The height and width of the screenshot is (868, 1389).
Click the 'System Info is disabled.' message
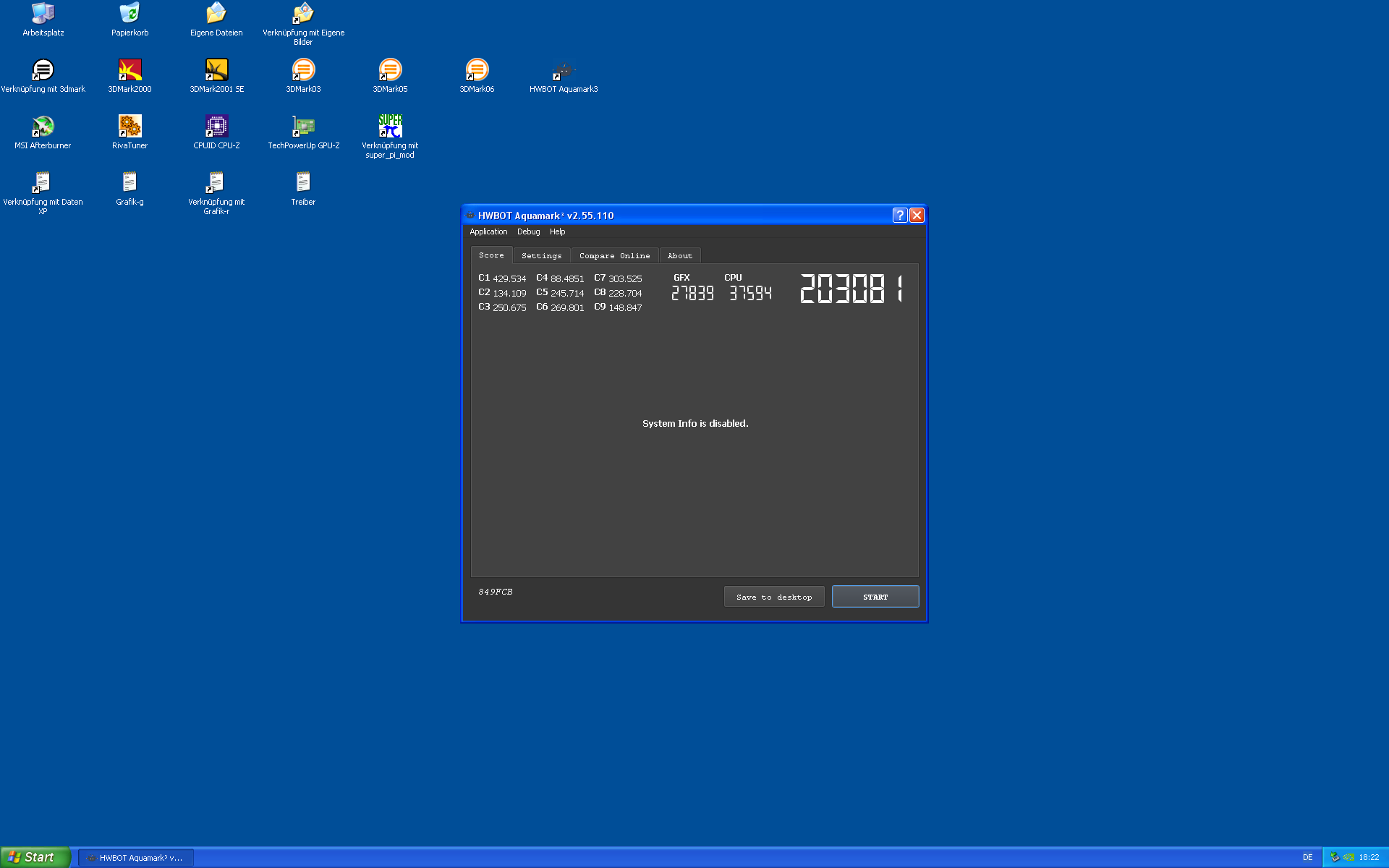click(695, 424)
